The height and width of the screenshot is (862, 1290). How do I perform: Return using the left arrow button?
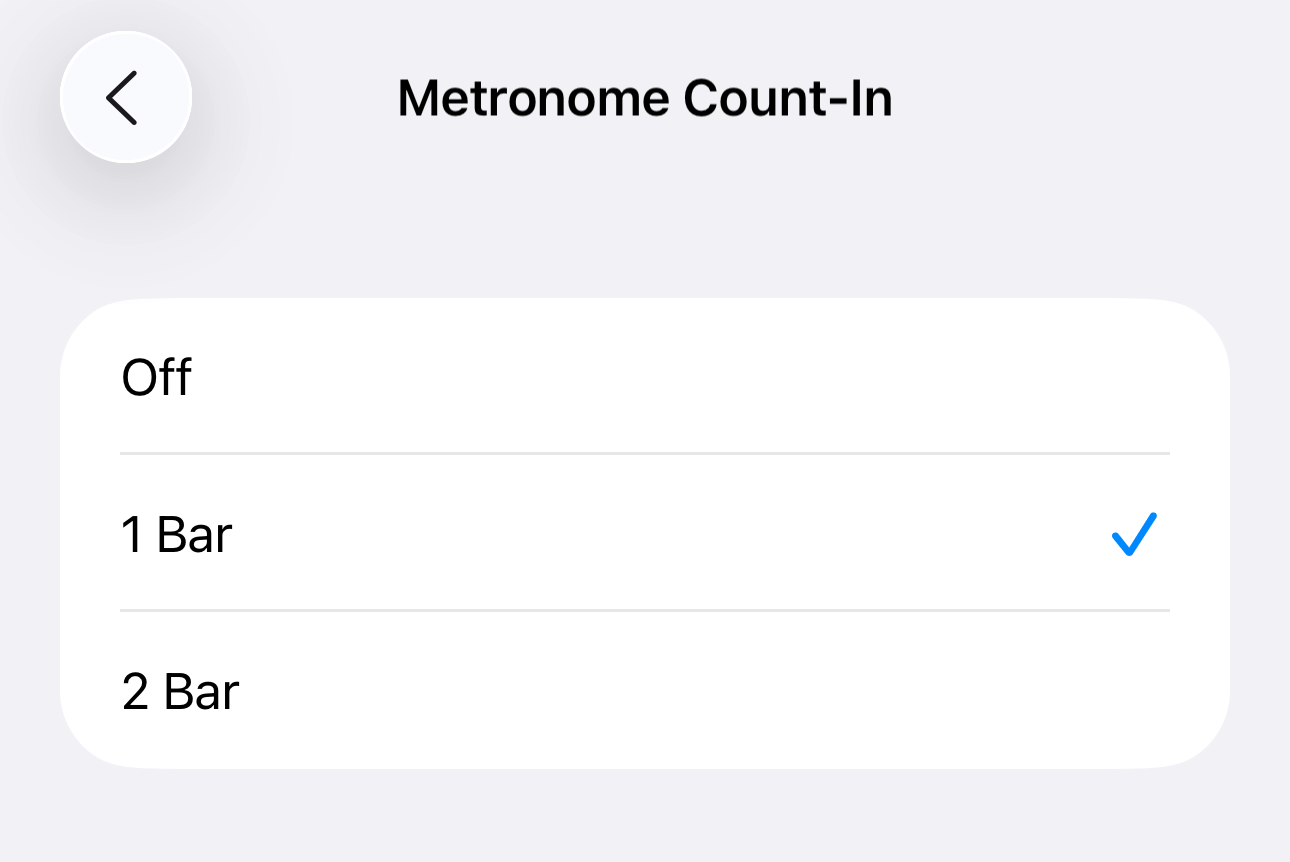pyautogui.click(x=124, y=98)
